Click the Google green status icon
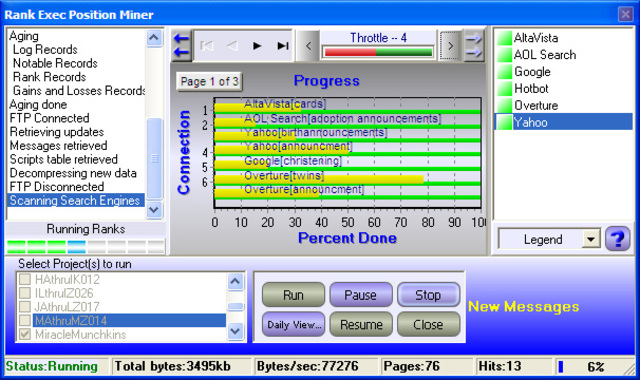 [504, 71]
